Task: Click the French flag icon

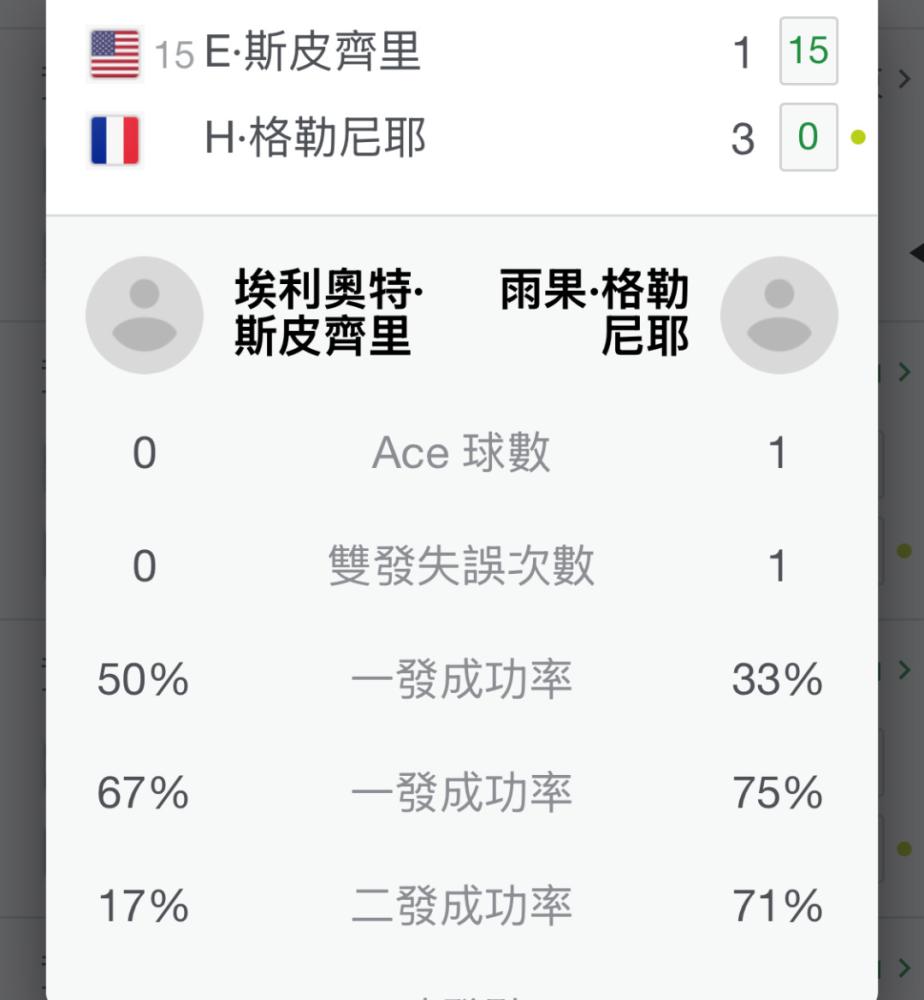Action: pyautogui.click(x=115, y=140)
